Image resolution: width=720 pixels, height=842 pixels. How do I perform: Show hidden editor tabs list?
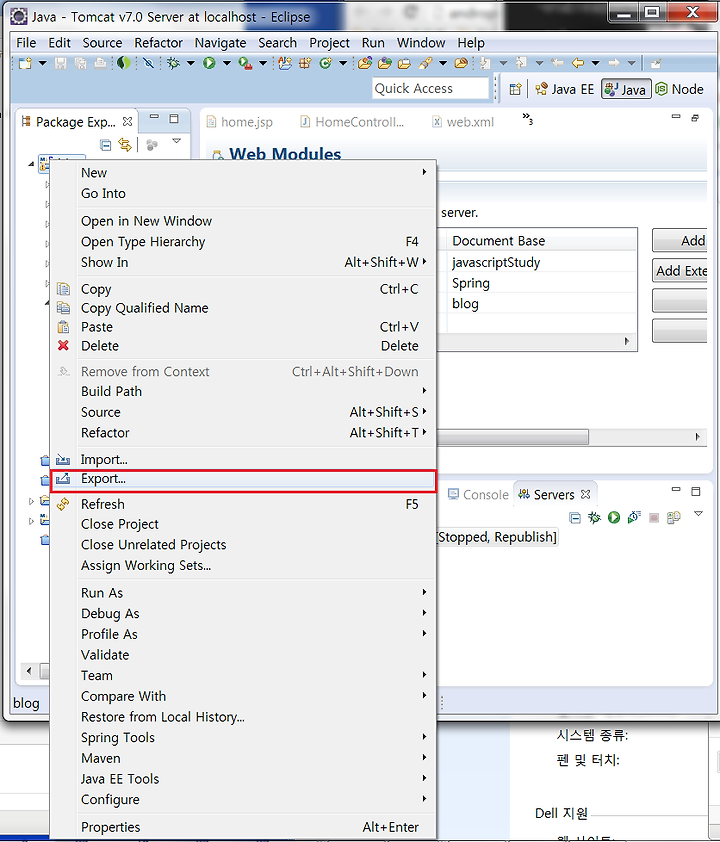pos(528,118)
